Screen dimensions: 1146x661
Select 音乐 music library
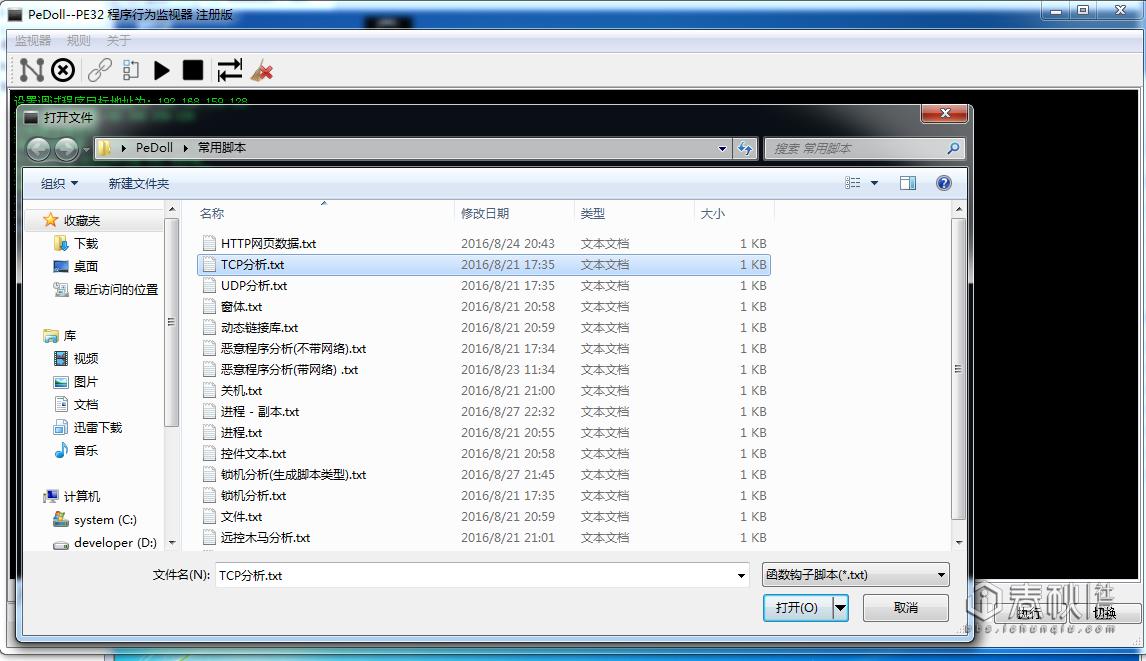pos(86,450)
